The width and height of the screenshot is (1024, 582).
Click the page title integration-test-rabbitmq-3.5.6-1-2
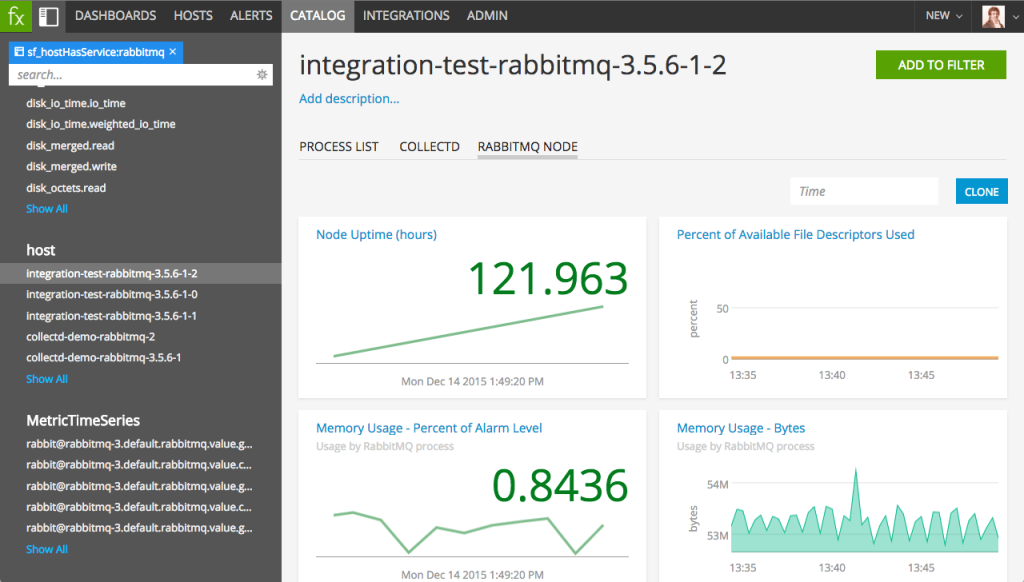tap(513, 65)
